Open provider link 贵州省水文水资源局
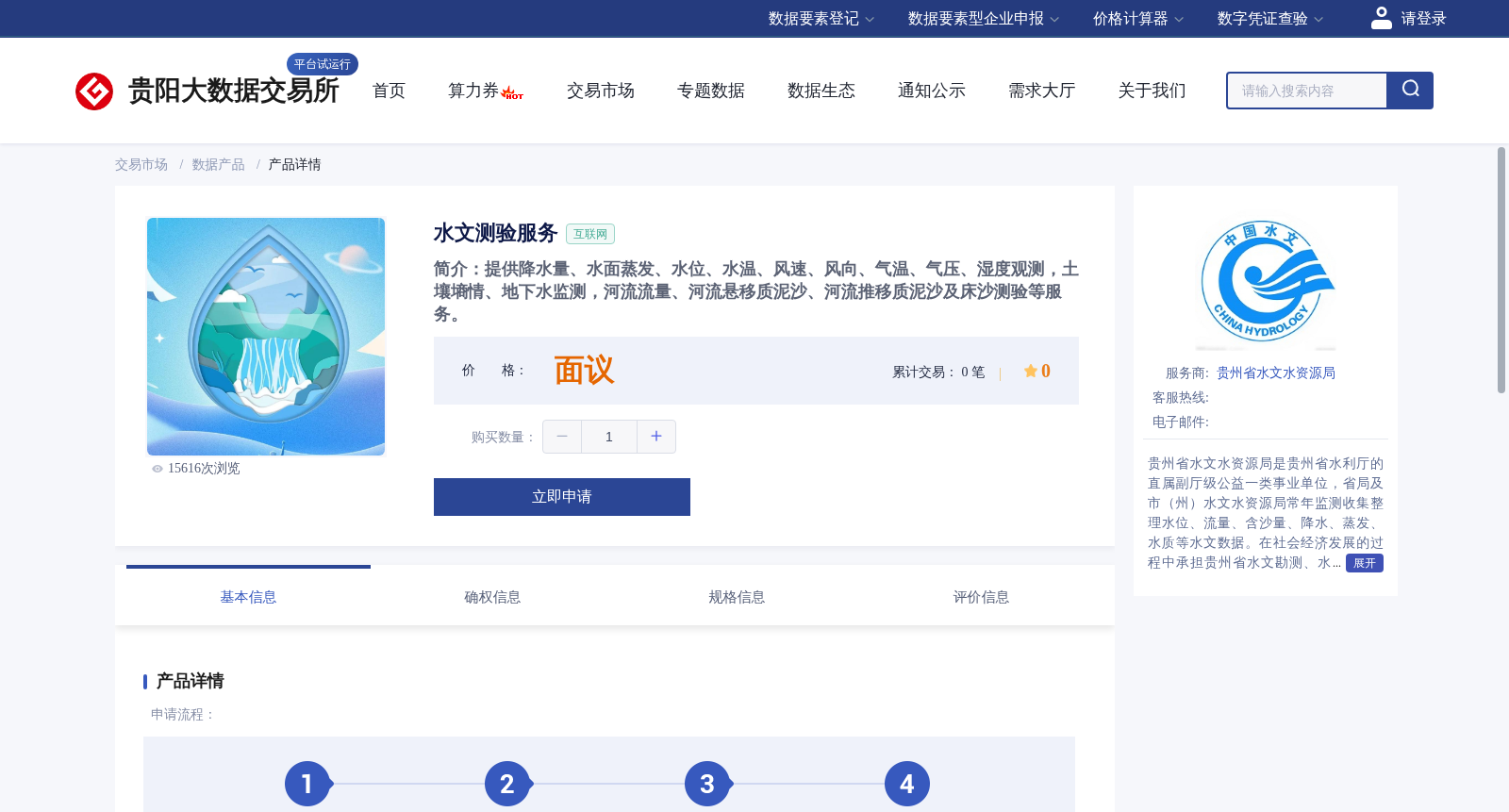 pyautogui.click(x=1276, y=373)
